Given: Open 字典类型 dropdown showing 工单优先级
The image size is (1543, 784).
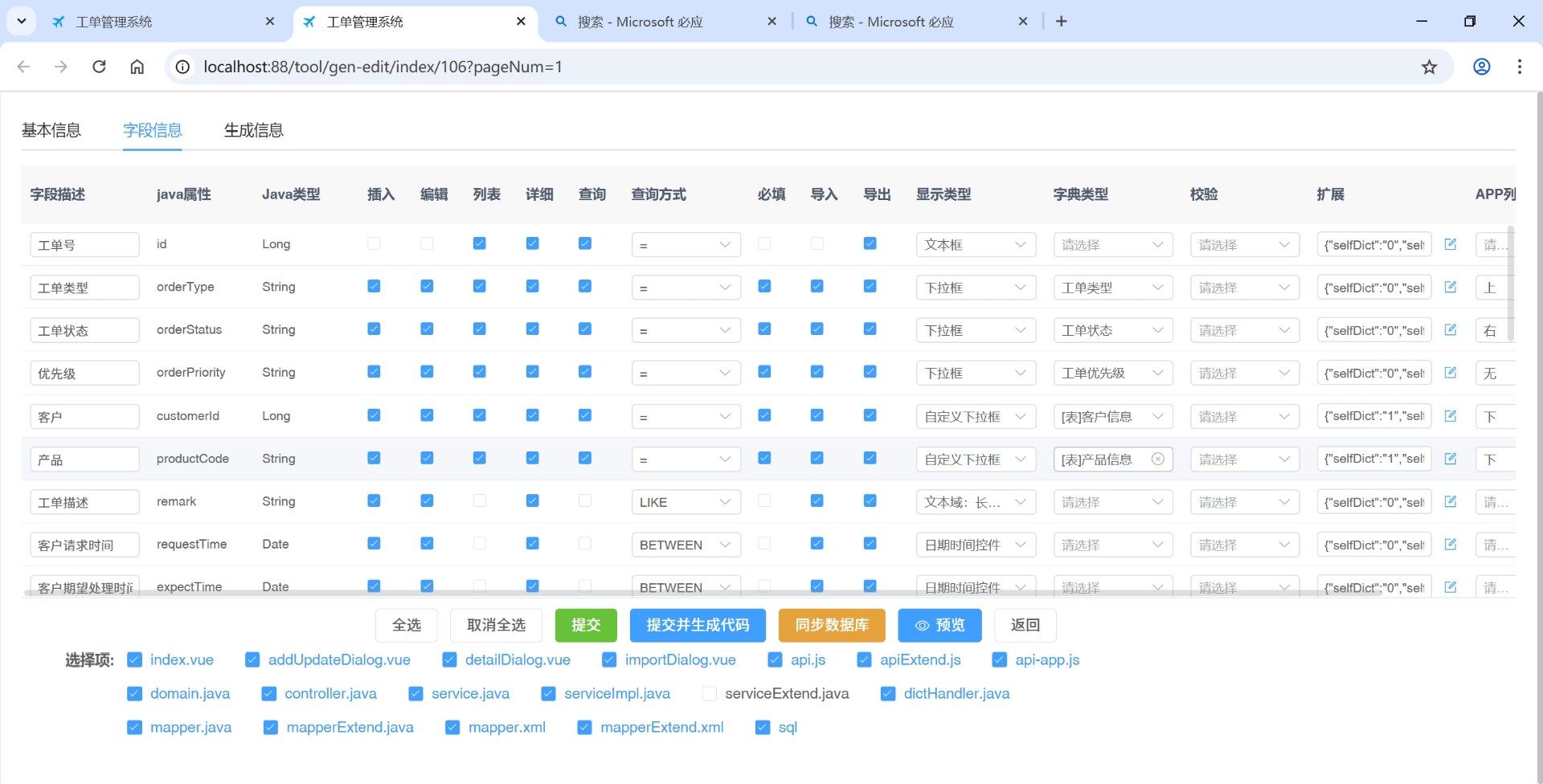Looking at the screenshot, I should point(1112,374).
